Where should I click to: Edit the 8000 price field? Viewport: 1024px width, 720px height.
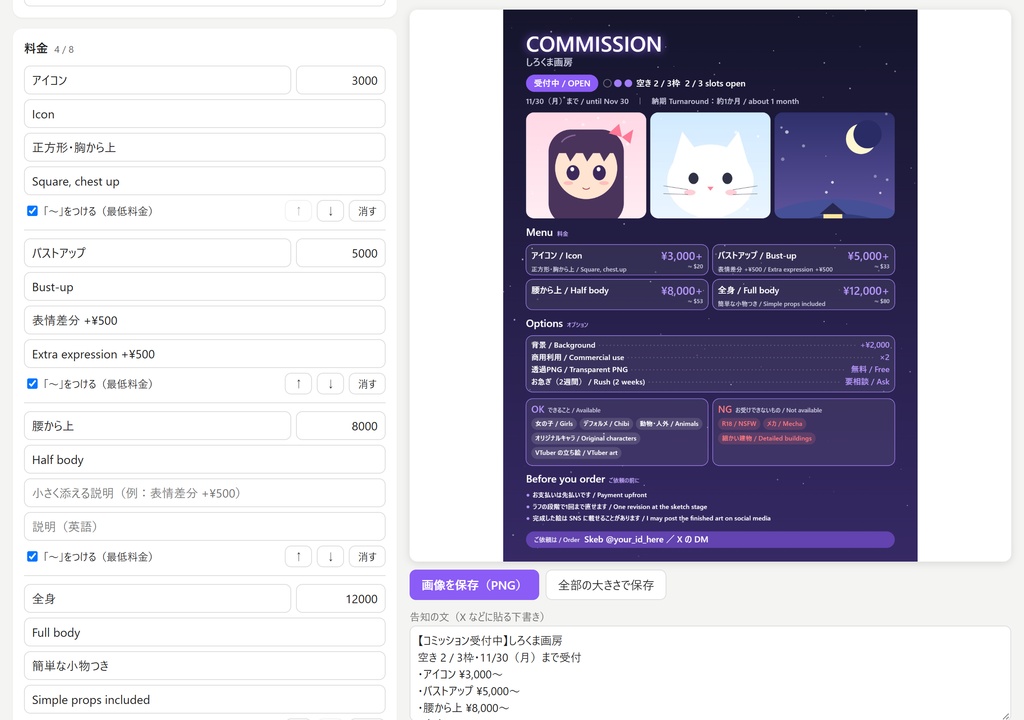click(341, 426)
